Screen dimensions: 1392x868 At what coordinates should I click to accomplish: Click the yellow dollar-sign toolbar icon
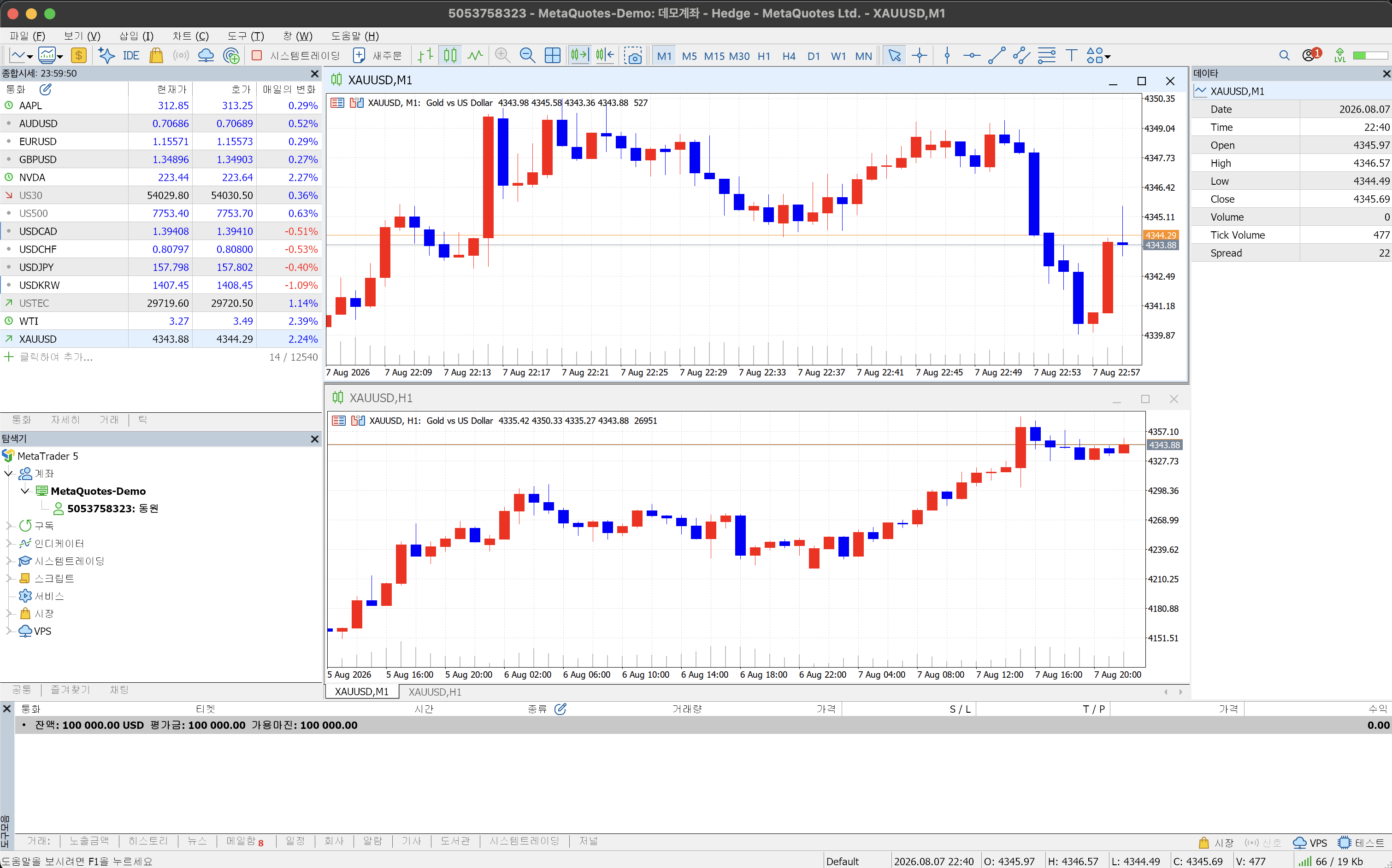79,56
